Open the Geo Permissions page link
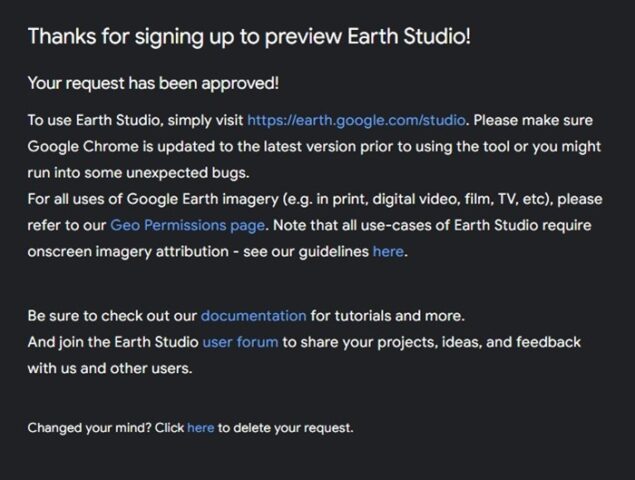 tap(188, 225)
